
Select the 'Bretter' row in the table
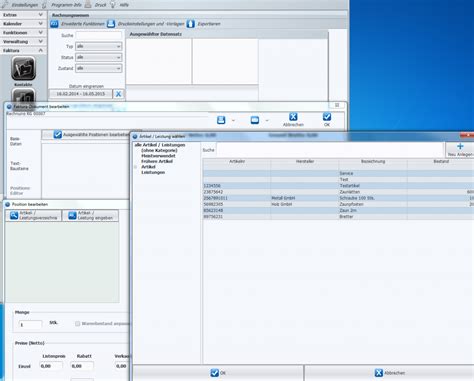(x=338, y=217)
